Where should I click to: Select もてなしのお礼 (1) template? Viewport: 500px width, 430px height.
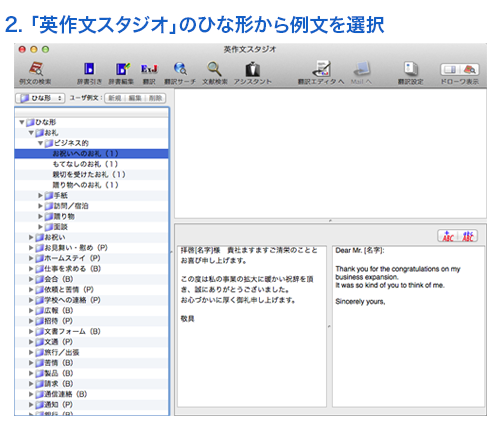pos(92,164)
